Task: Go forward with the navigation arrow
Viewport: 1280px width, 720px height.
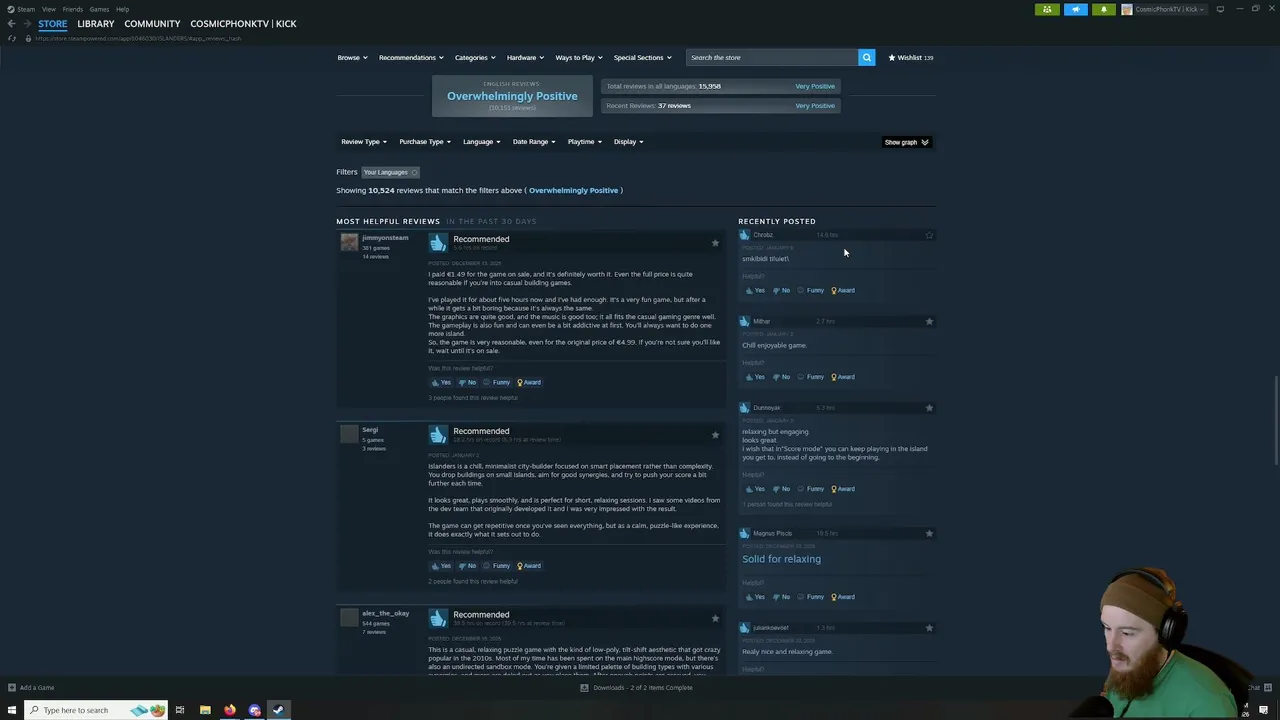Action: pos(27,24)
